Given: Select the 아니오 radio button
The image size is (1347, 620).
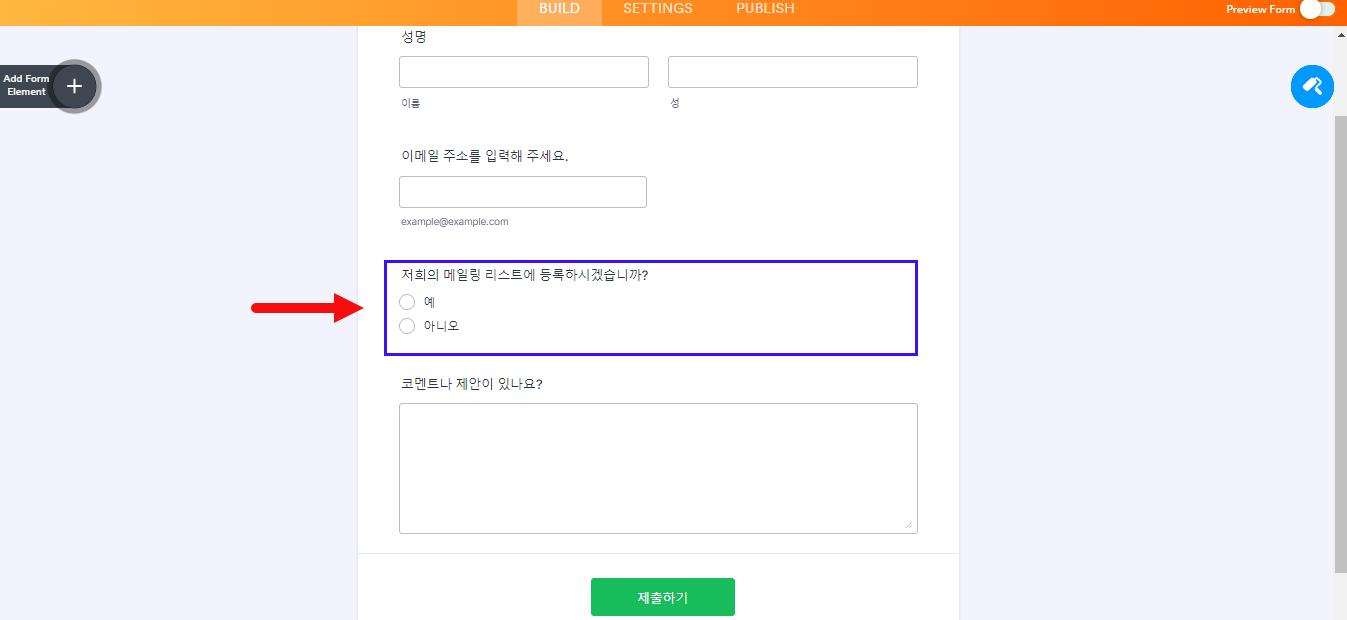Looking at the screenshot, I should coord(407,326).
